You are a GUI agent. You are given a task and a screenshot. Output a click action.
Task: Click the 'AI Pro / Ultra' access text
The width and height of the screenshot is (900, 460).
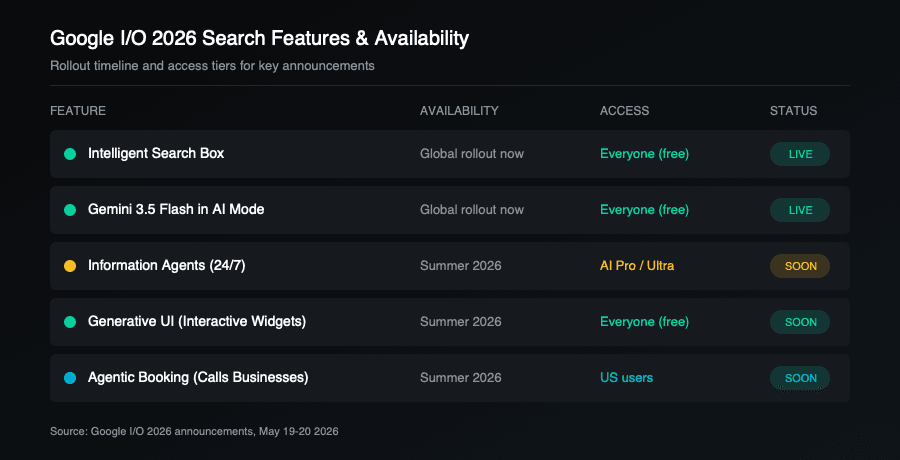pyautogui.click(x=637, y=266)
